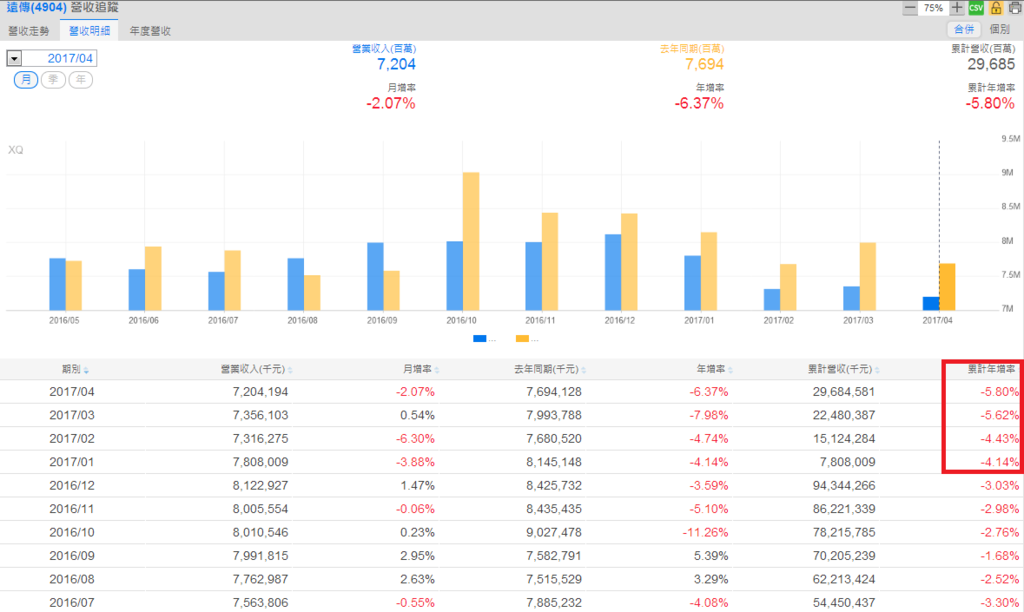Click the sort arrows beside 年增率 column header
Viewport: 1024px width, 612px height.
click(730, 370)
